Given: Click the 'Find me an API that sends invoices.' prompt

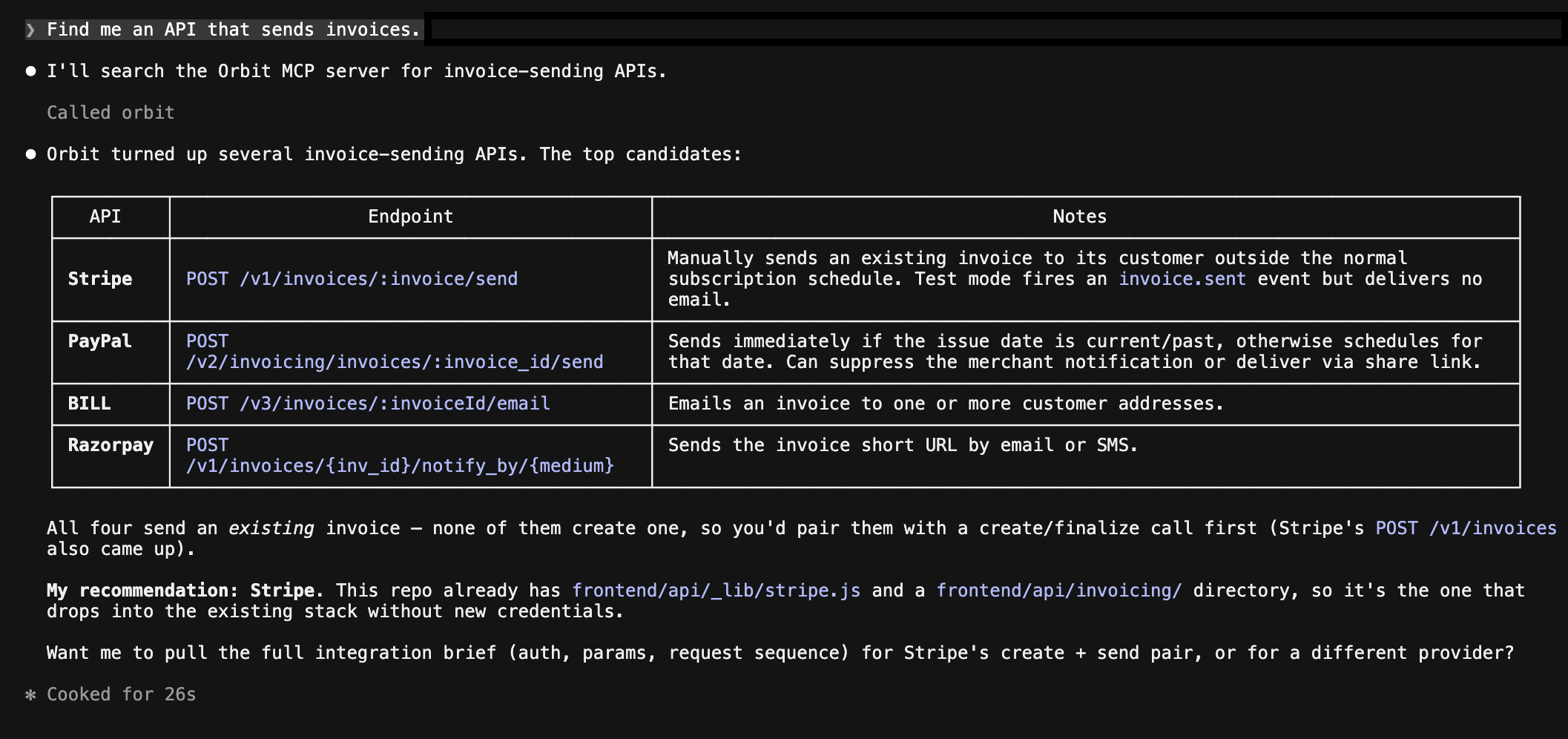Looking at the screenshot, I should [x=234, y=30].
